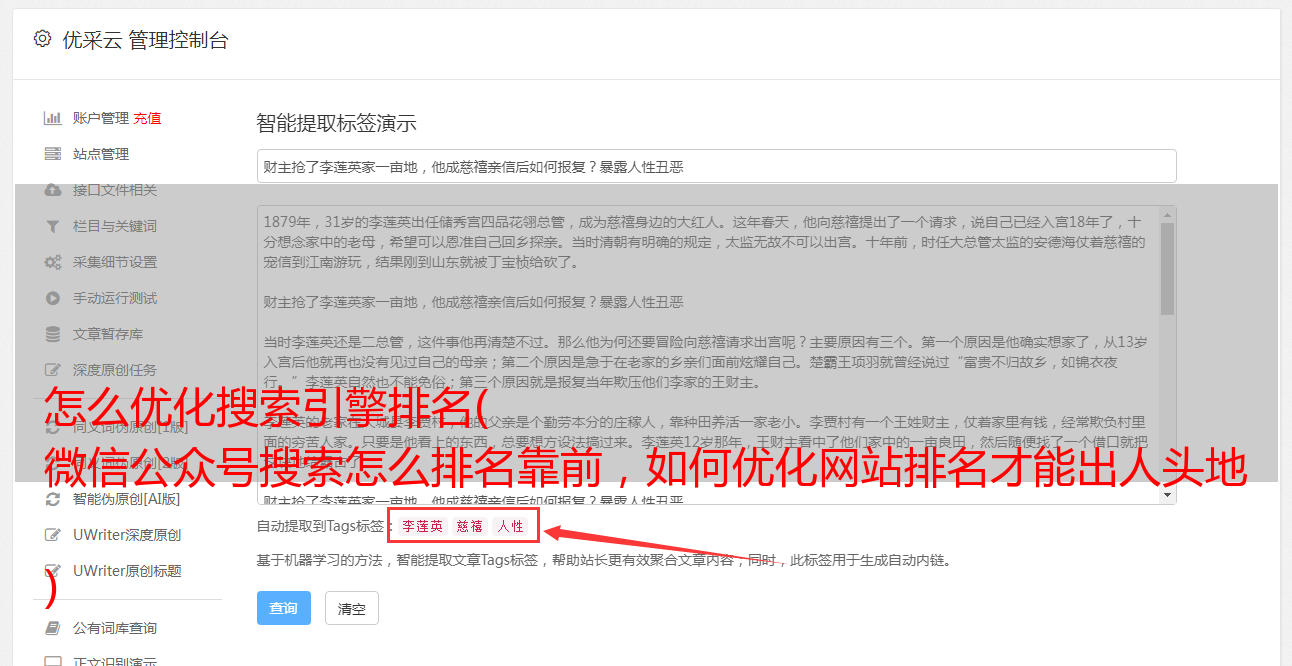Click the gear icon beside 优采云 管理控制台

click(42, 39)
